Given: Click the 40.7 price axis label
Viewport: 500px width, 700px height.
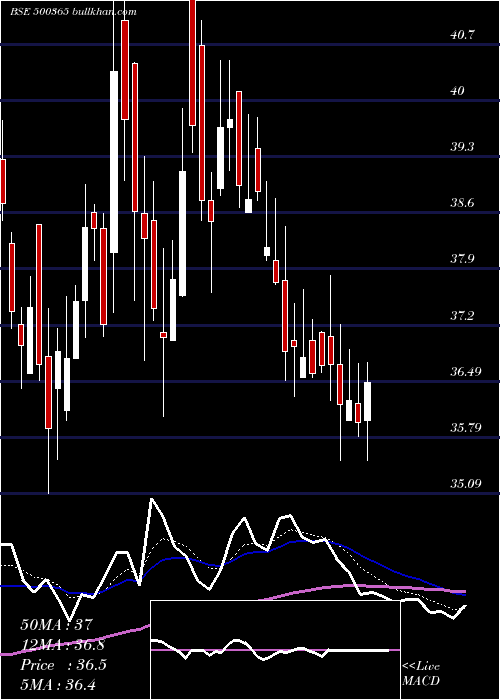Looking at the screenshot, I should (x=463, y=34).
